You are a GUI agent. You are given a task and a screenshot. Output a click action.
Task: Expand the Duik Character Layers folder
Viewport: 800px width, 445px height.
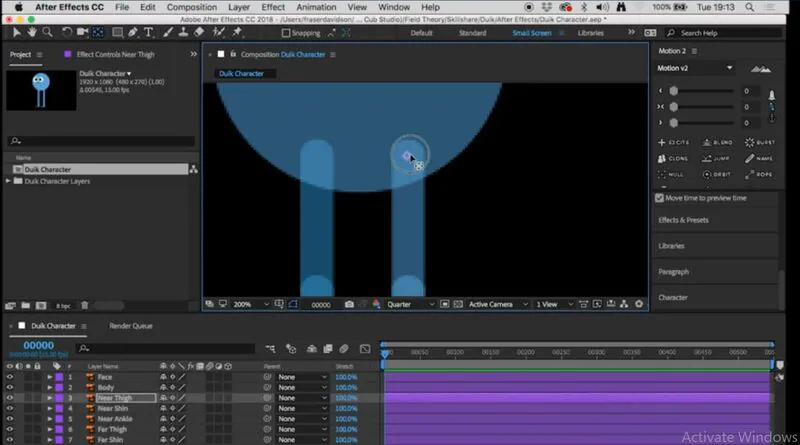tap(8, 181)
